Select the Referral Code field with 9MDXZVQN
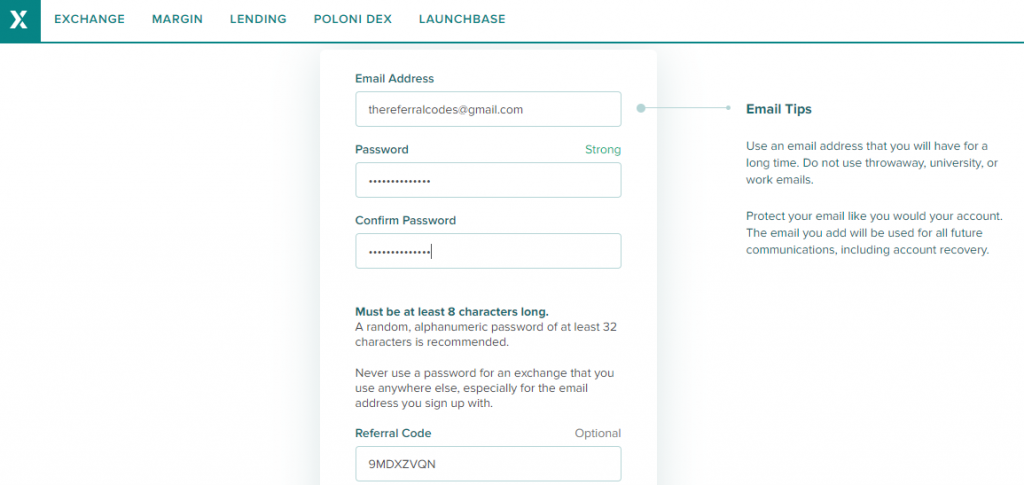The width and height of the screenshot is (1024, 485). pos(488,464)
